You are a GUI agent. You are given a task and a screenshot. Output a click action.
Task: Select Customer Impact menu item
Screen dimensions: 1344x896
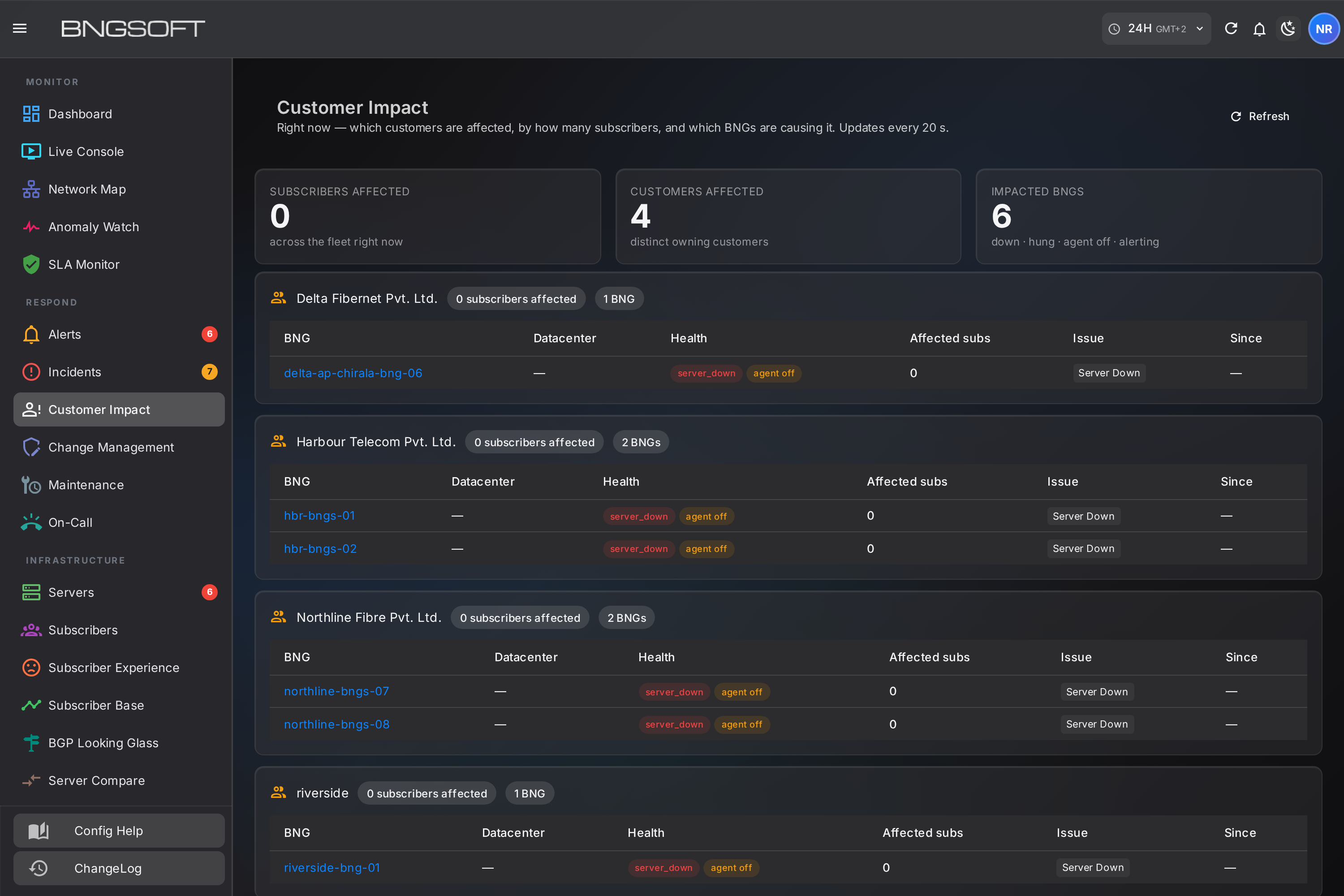[x=119, y=410]
